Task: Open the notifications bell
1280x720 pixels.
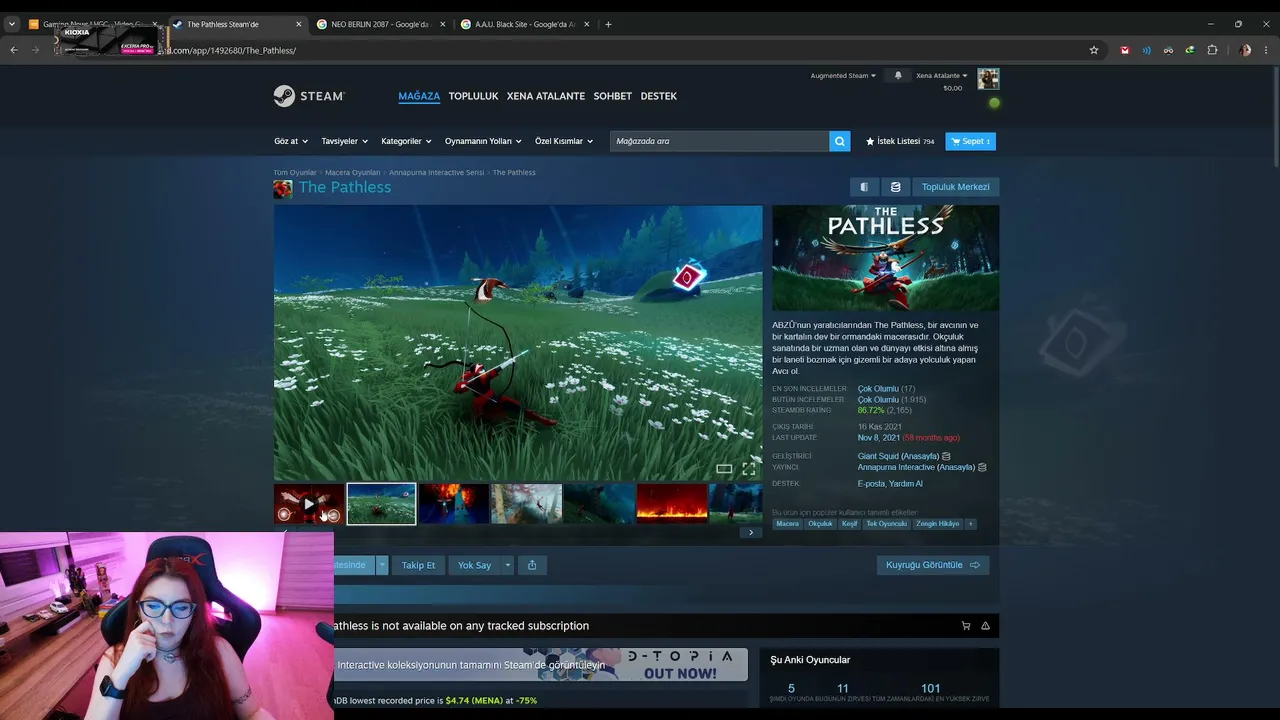Action: click(898, 76)
